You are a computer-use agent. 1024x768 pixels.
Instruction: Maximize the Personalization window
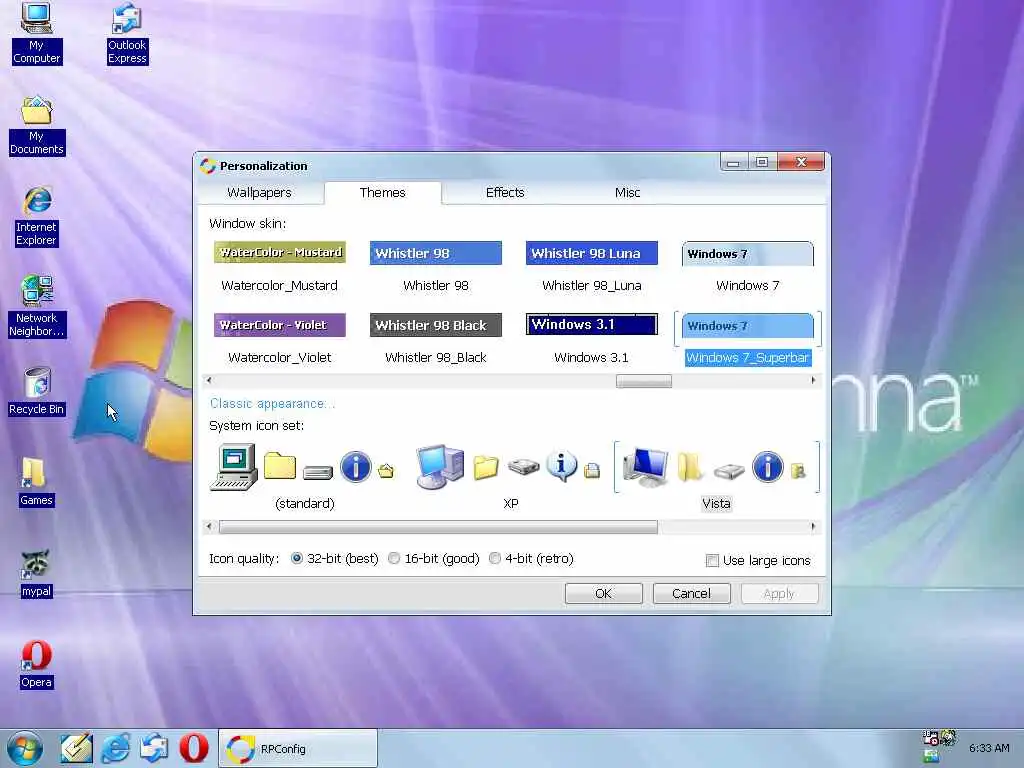tap(763, 162)
